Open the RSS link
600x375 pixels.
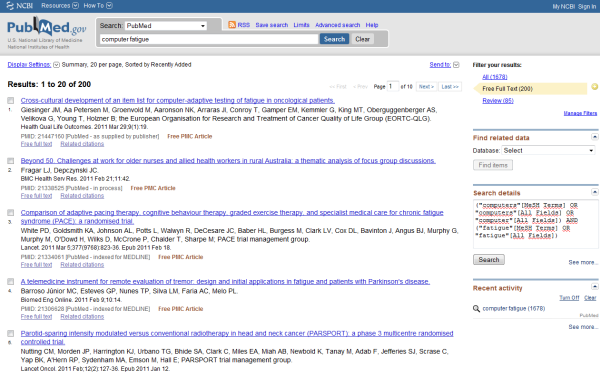tap(244, 25)
